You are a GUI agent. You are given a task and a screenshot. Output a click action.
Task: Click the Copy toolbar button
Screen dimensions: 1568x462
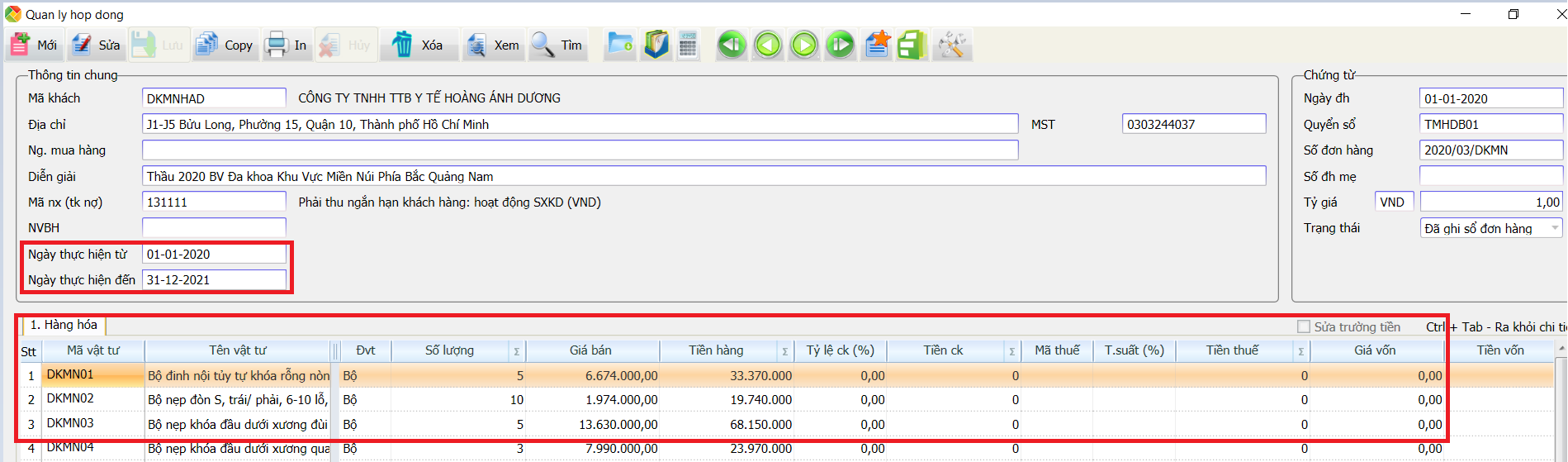pyautogui.click(x=225, y=45)
